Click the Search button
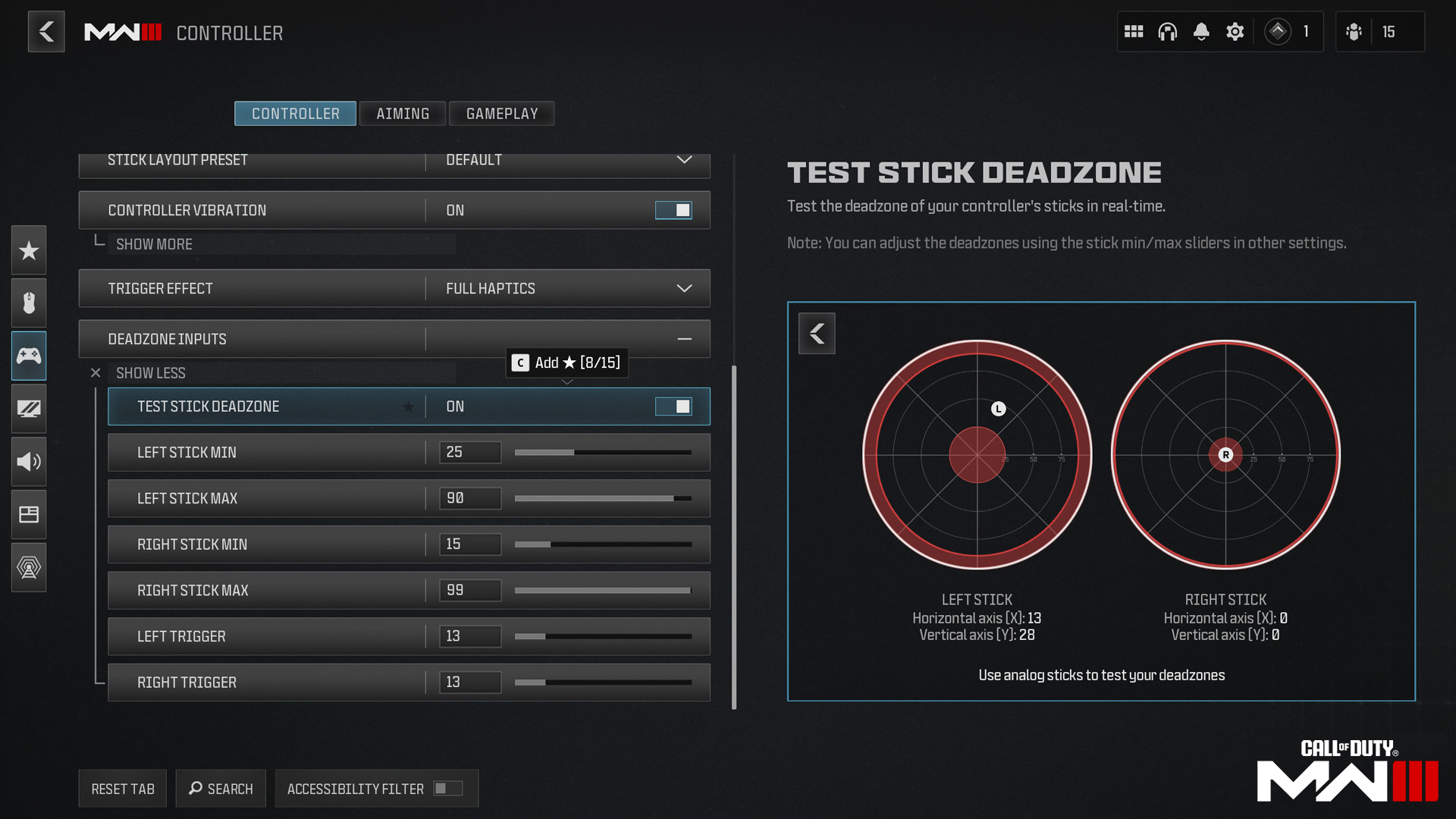The height and width of the screenshot is (819, 1456). coord(219,789)
